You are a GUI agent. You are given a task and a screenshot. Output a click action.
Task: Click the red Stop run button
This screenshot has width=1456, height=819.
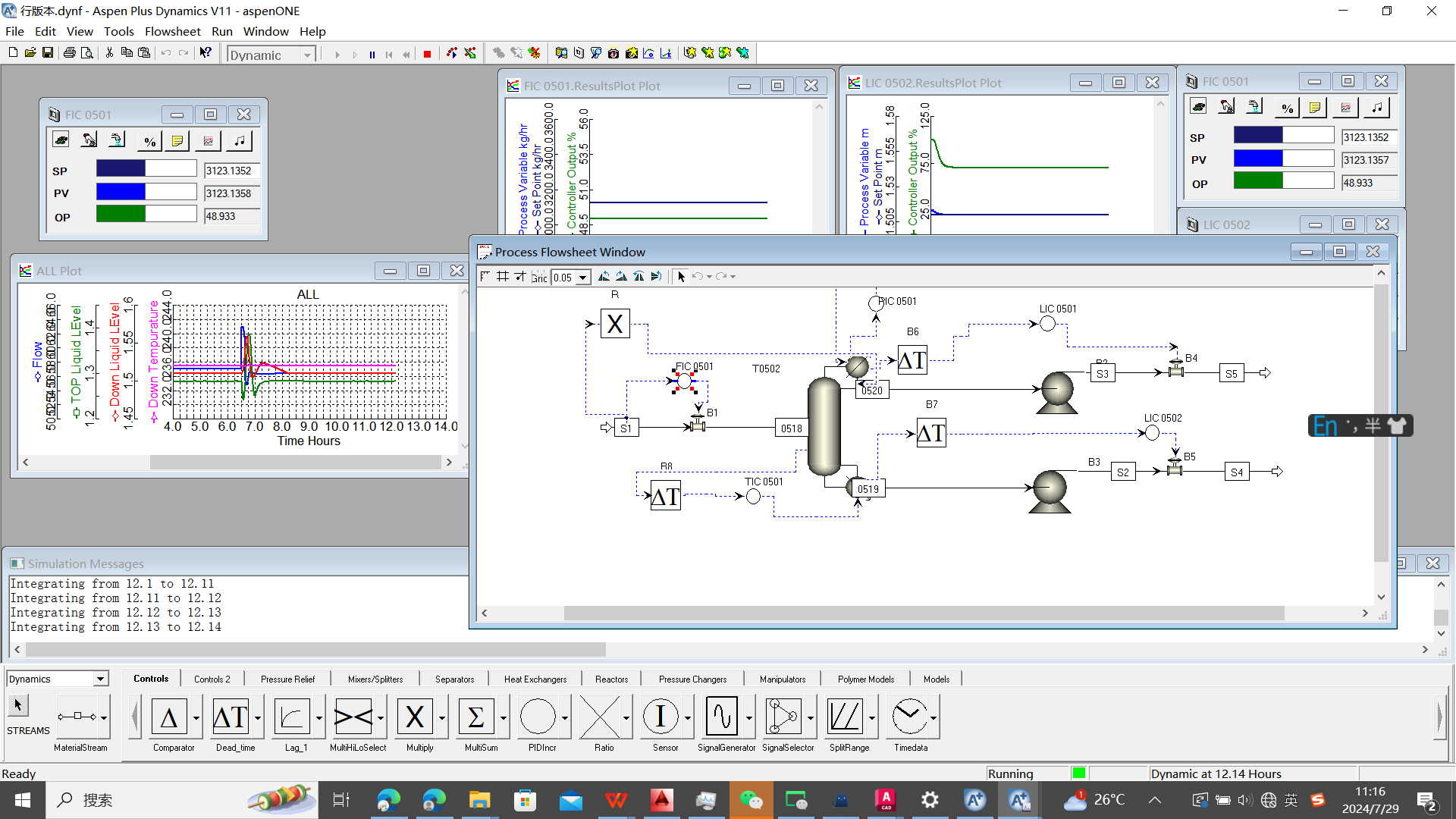[427, 55]
